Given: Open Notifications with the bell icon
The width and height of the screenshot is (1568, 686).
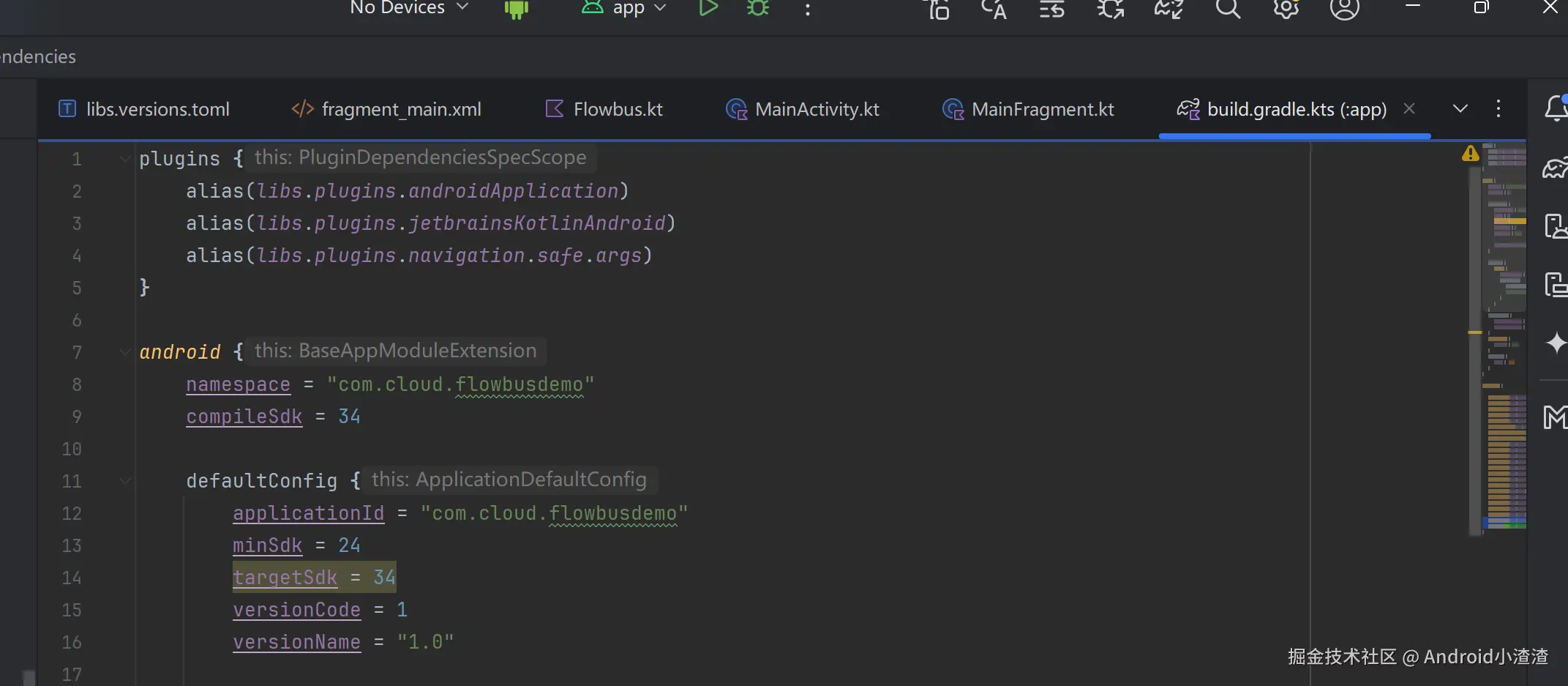Looking at the screenshot, I should pyautogui.click(x=1556, y=108).
